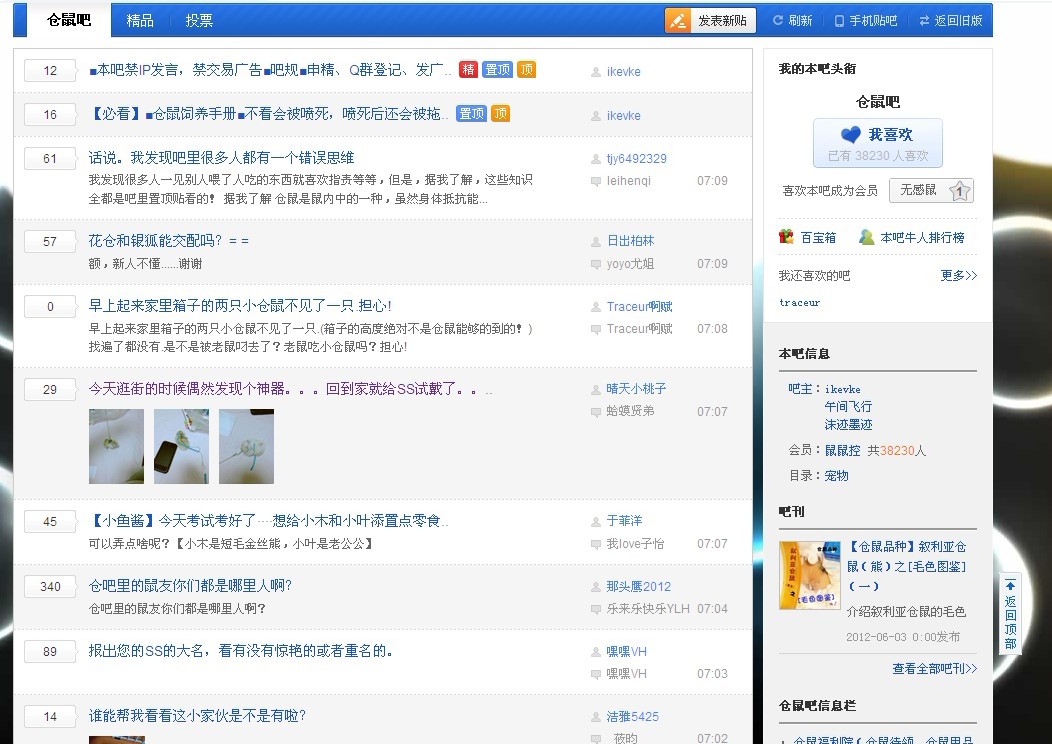Open the pinned post 本吧禁IP发言
Image resolution: width=1052 pixels, height=744 pixels.
(270, 70)
